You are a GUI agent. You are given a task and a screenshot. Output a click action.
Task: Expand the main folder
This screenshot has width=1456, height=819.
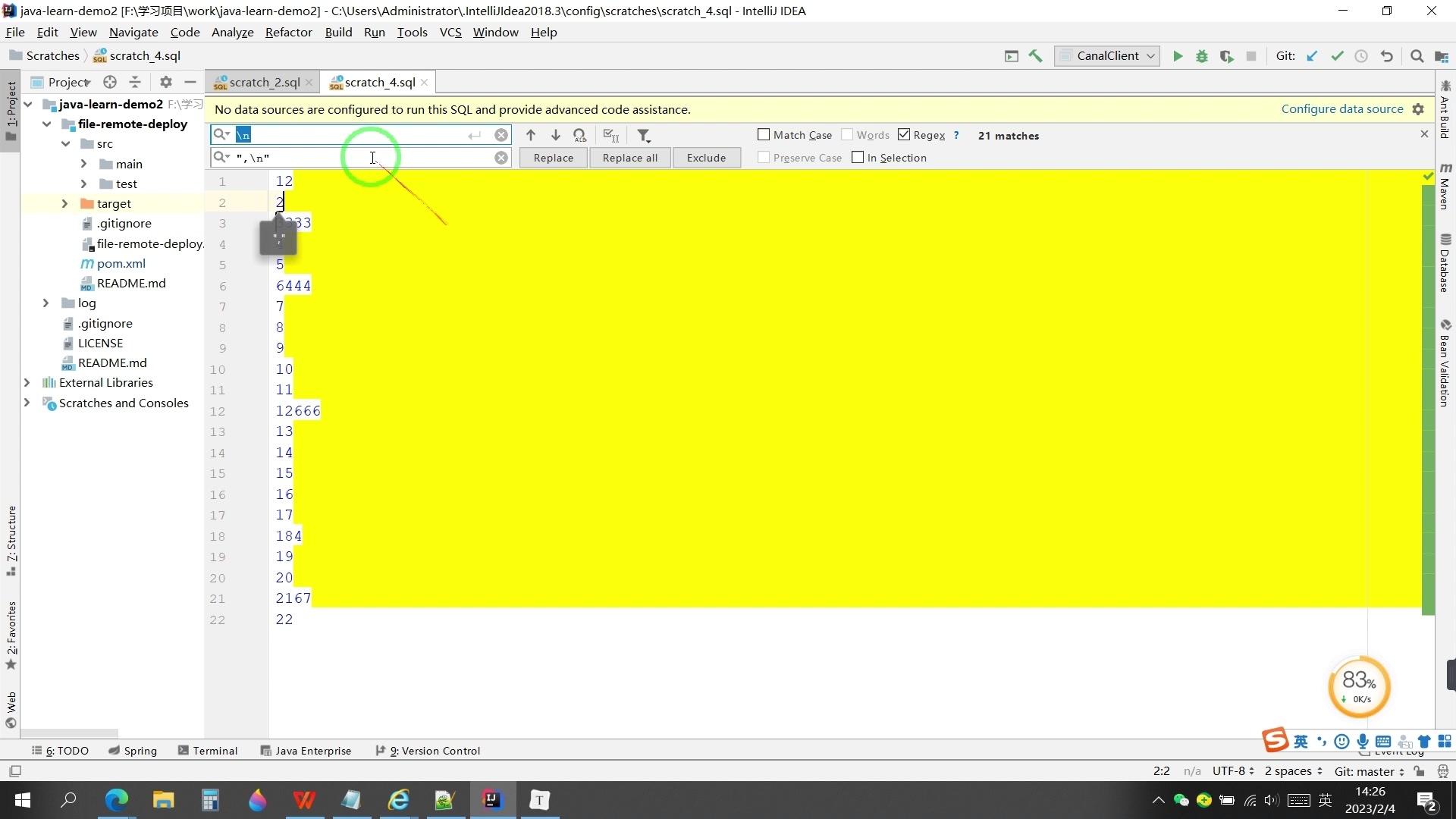tap(83, 164)
